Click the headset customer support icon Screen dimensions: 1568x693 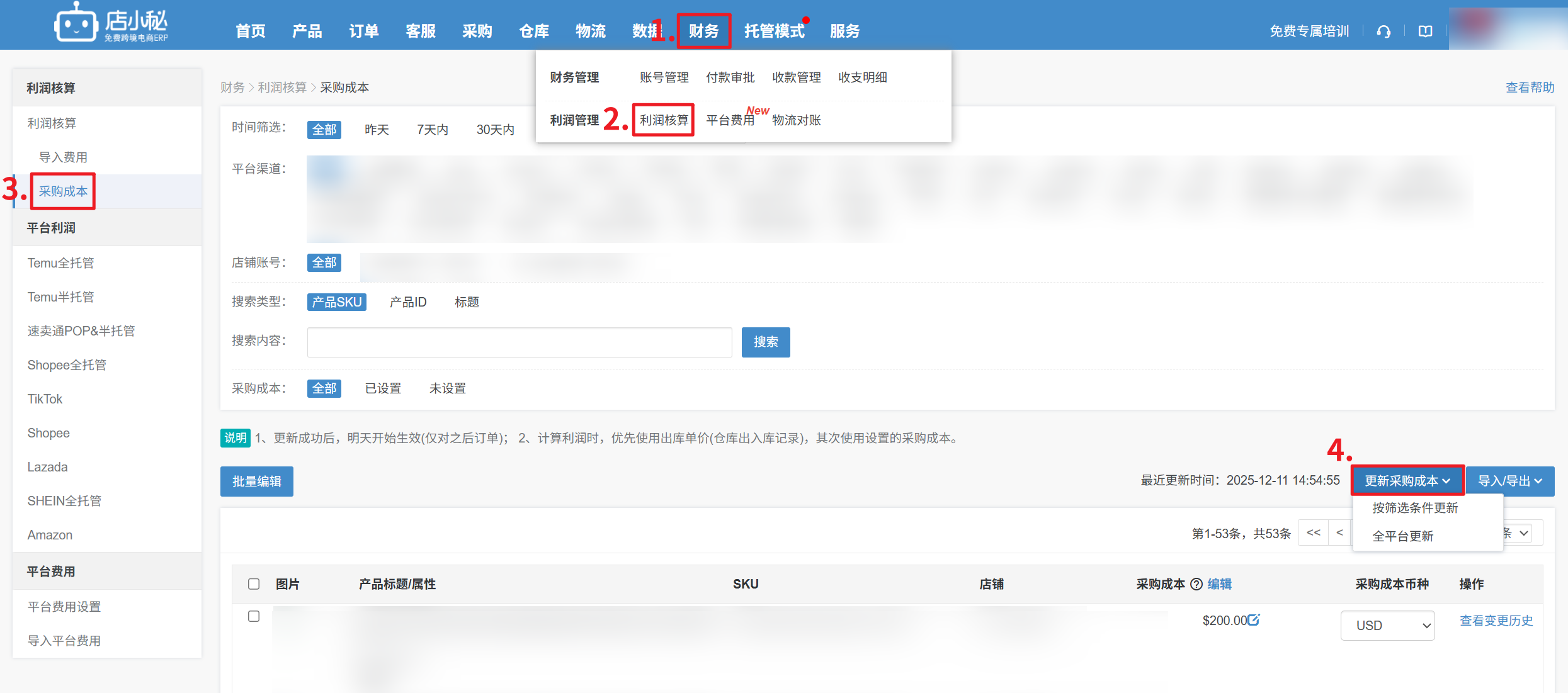[1383, 31]
